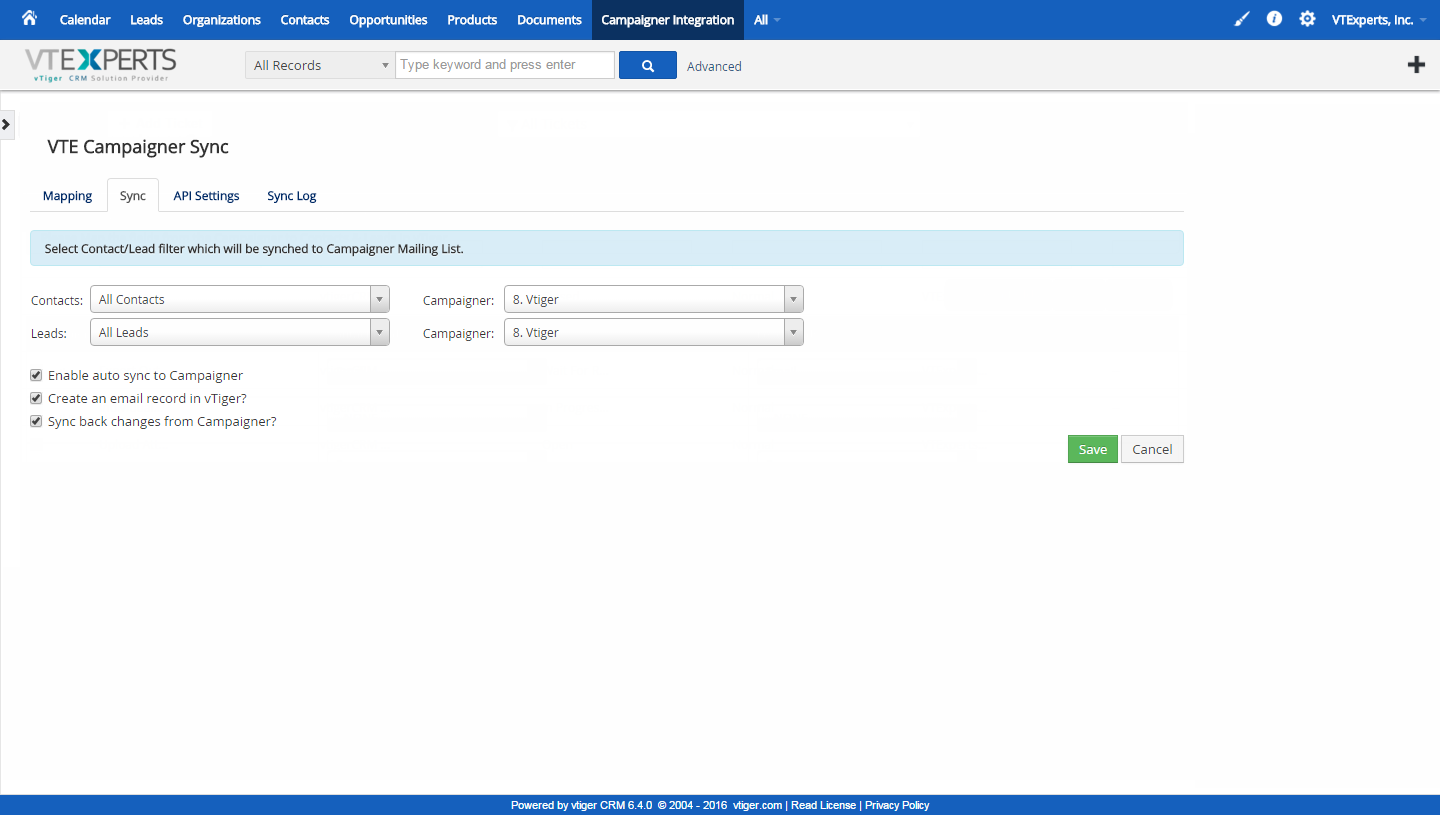
Task: Toggle Enable auto sync to Campaigner
Action: 36,375
